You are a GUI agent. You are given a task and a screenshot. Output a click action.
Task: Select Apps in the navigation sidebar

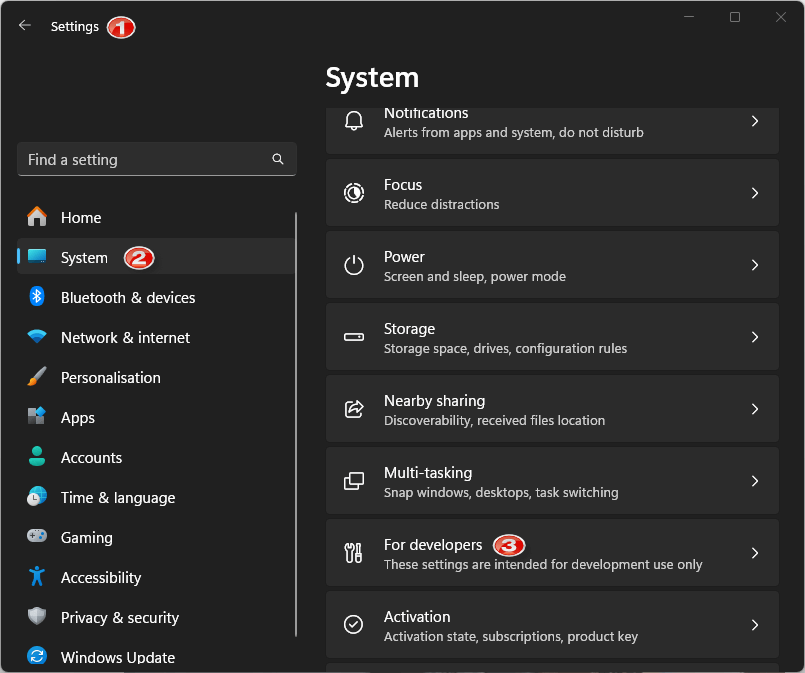pyautogui.click(x=78, y=417)
